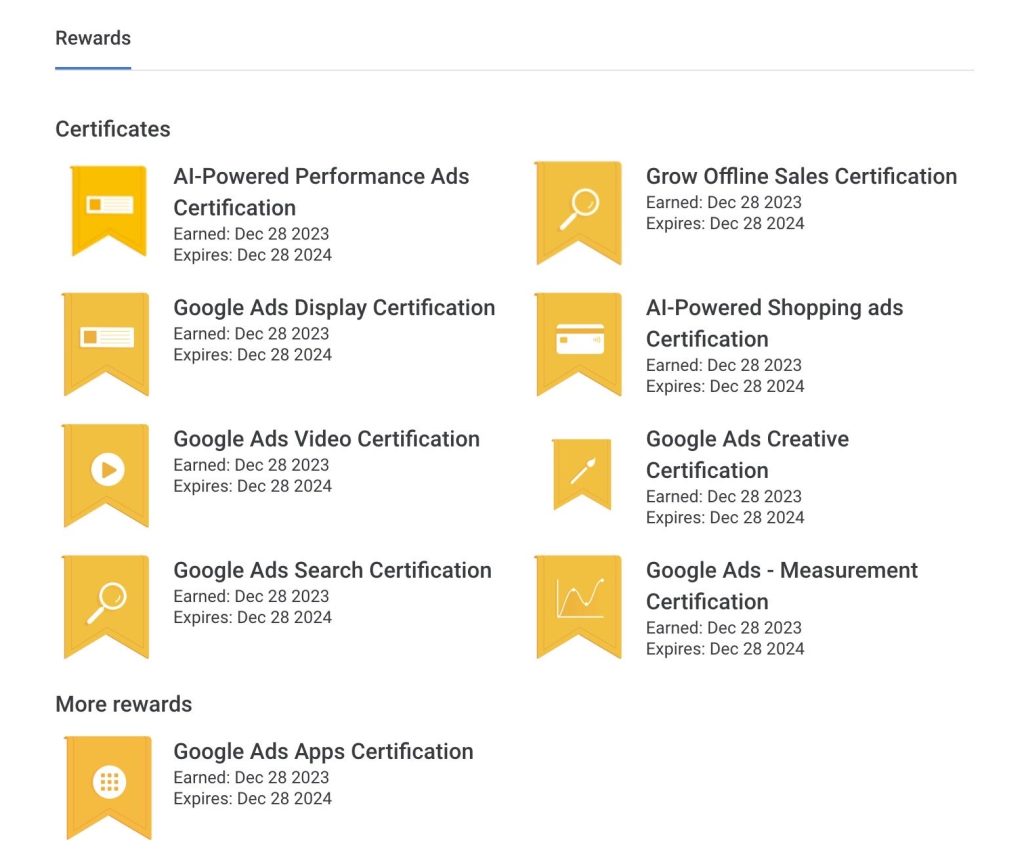
Task: Click the More rewards section heading
Action: pos(123,704)
